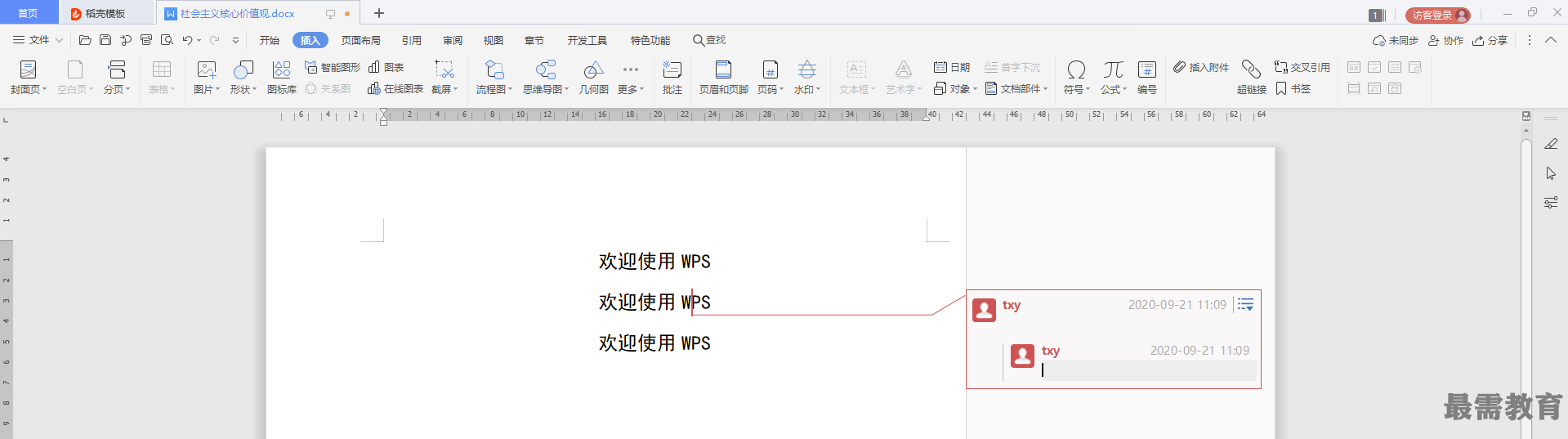Image resolution: width=1568 pixels, height=439 pixels.
Task: Open the 水印 watermark options
Action: (x=807, y=78)
